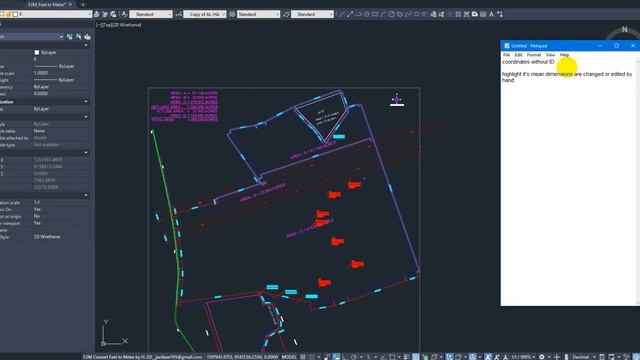Open Notepad File menu
Screen dimensions: 640x360
[507, 55]
